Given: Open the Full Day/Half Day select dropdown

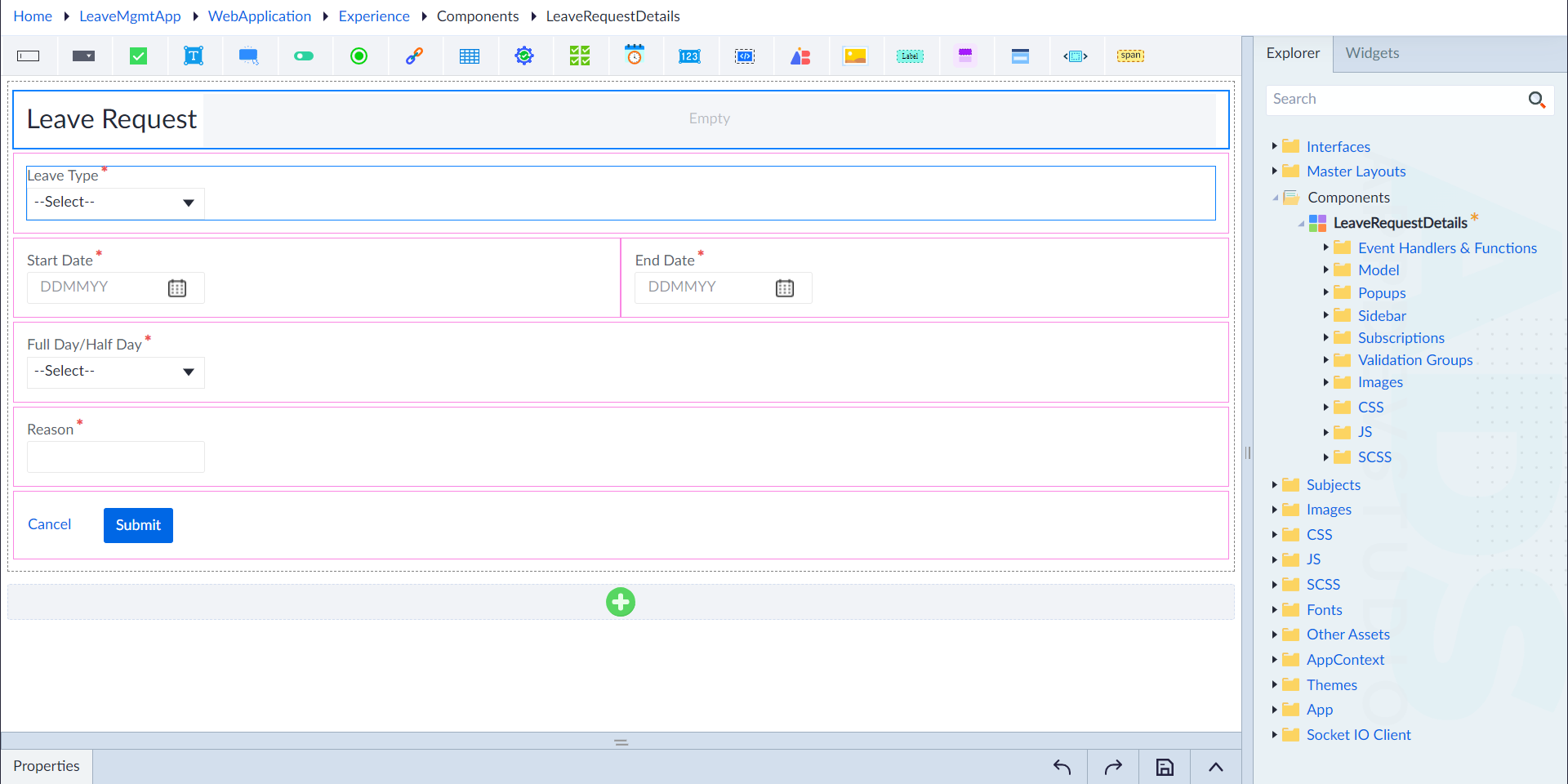Looking at the screenshot, I should [x=115, y=372].
